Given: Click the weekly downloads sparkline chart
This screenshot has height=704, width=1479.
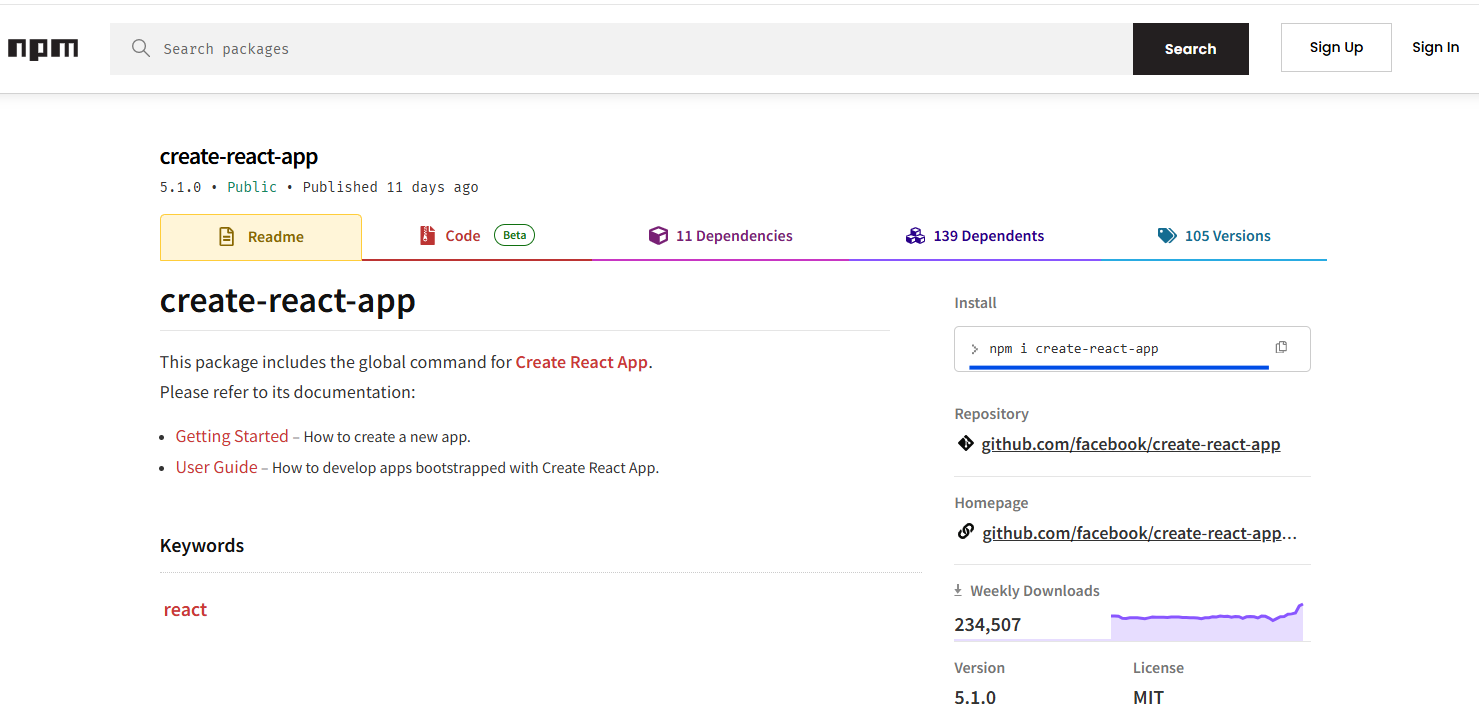Looking at the screenshot, I should click(1207, 621).
